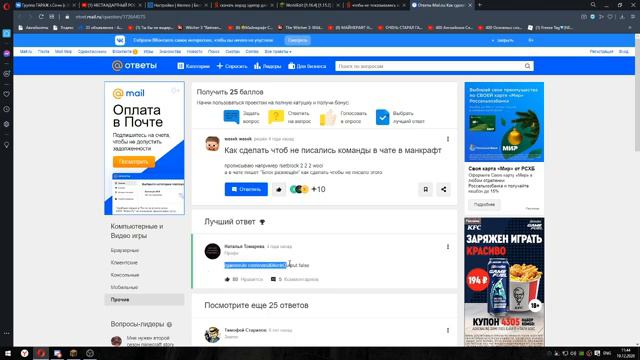
Task: Open comments on the best answer
Action: 294,279
